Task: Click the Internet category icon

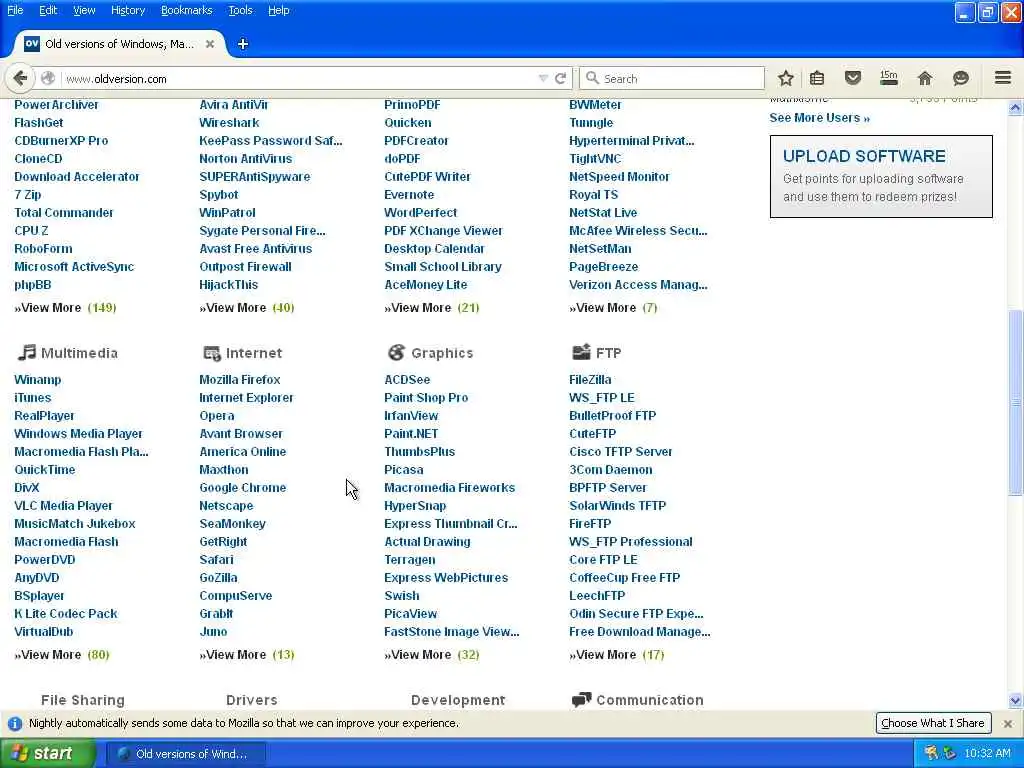Action: pyautogui.click(x=212, y=353)
